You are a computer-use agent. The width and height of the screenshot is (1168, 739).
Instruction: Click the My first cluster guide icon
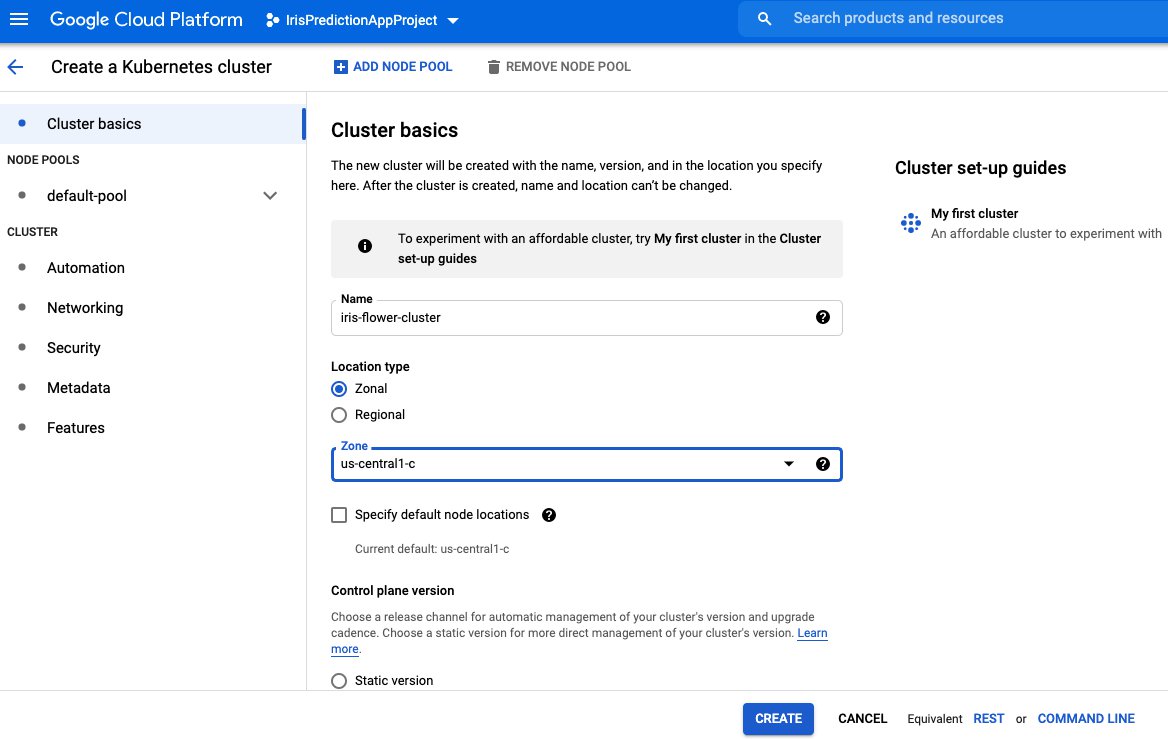pyautogui.click(x=910, y=223)
